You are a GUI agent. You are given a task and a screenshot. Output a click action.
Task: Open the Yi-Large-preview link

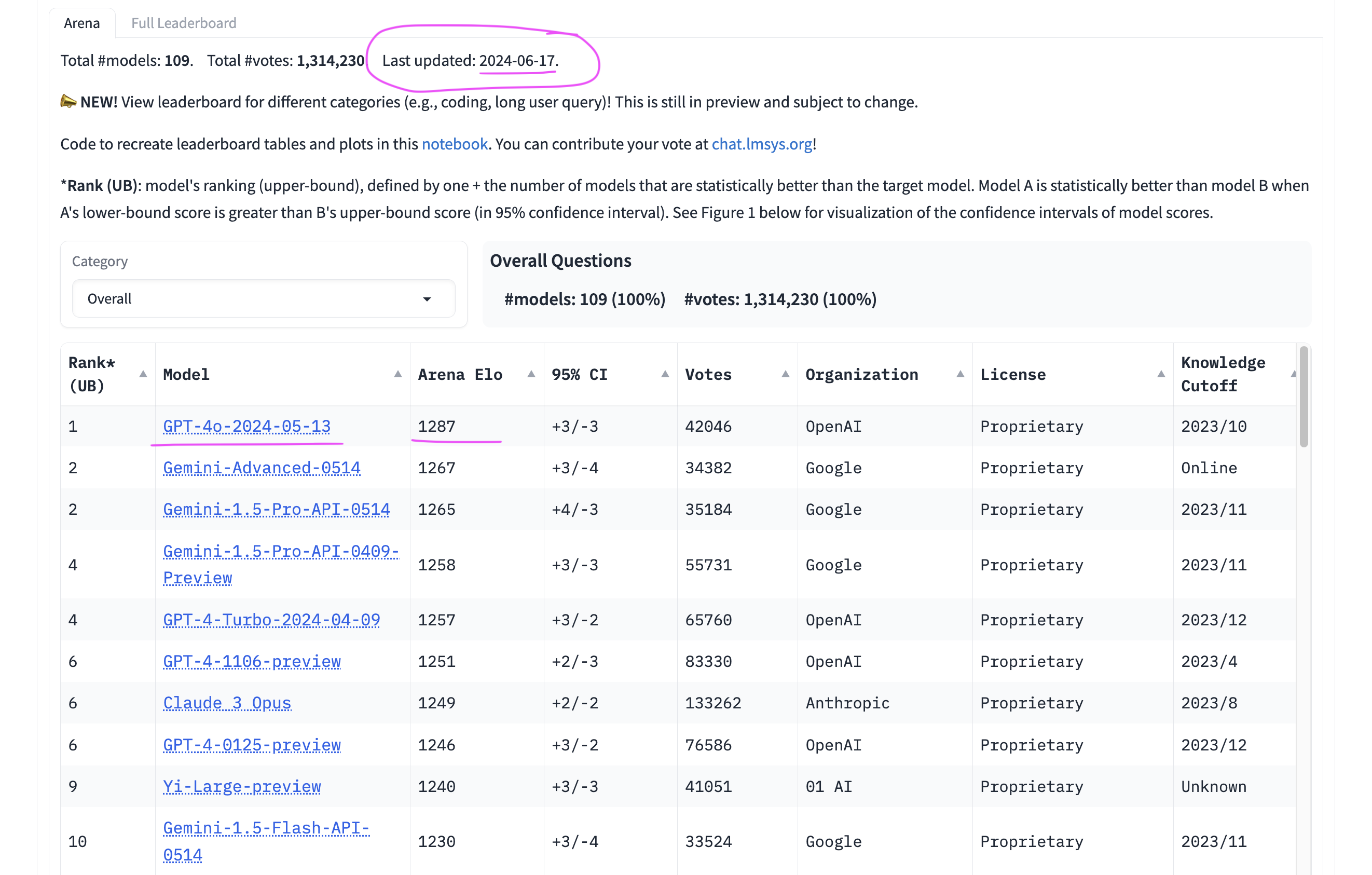pyautogui.click(x=242, y=787)
